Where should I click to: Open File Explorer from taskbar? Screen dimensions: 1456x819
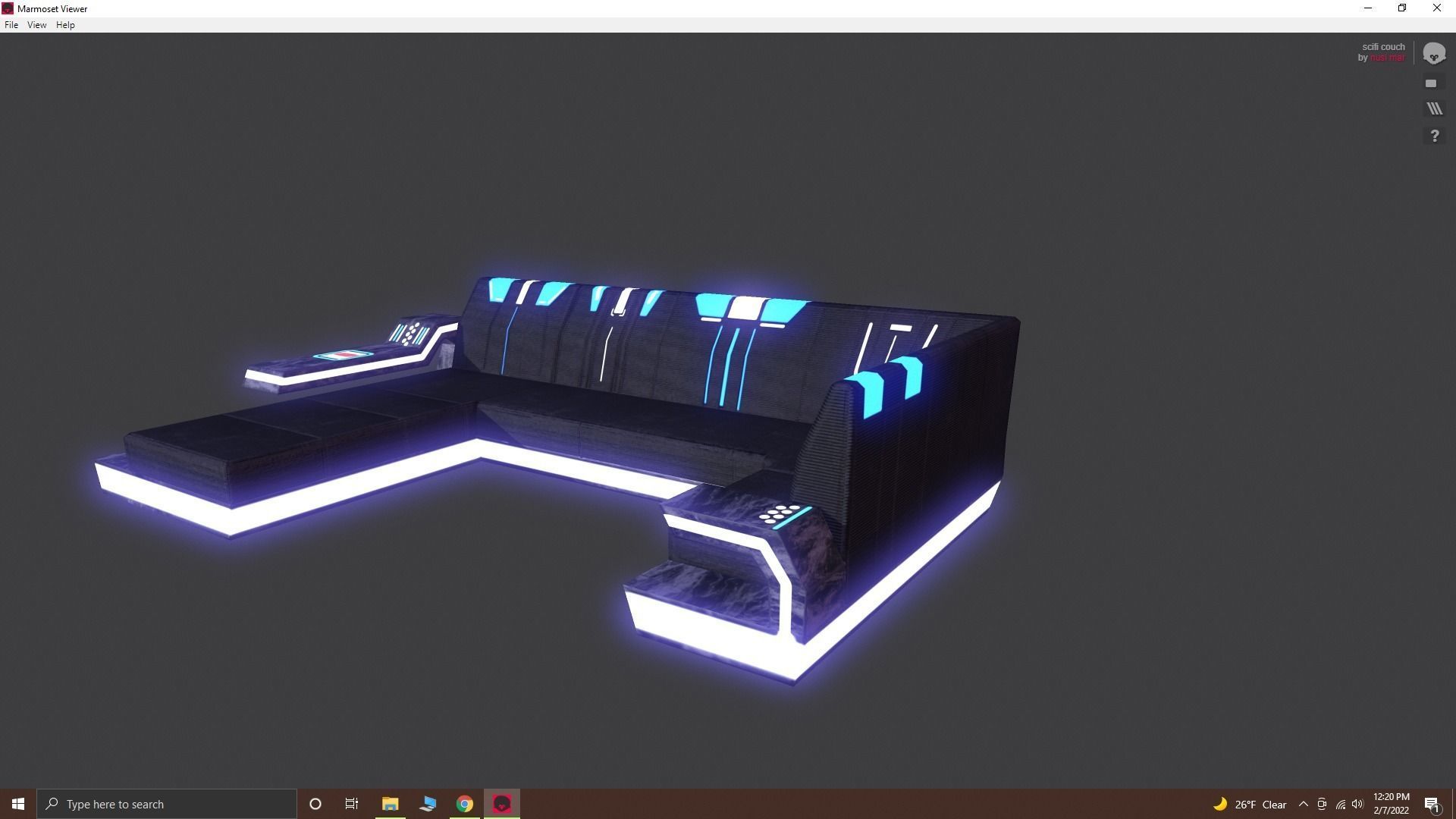(390, 804)
